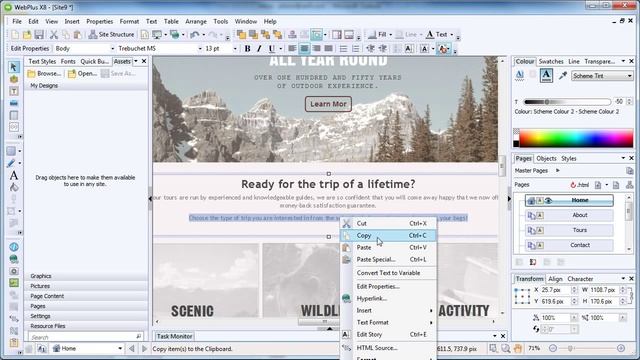This screenshot has height=360, width=640.
Task: Save the site with the floppy disk icon
Action: pyautogui.click(x=39, y=35)
